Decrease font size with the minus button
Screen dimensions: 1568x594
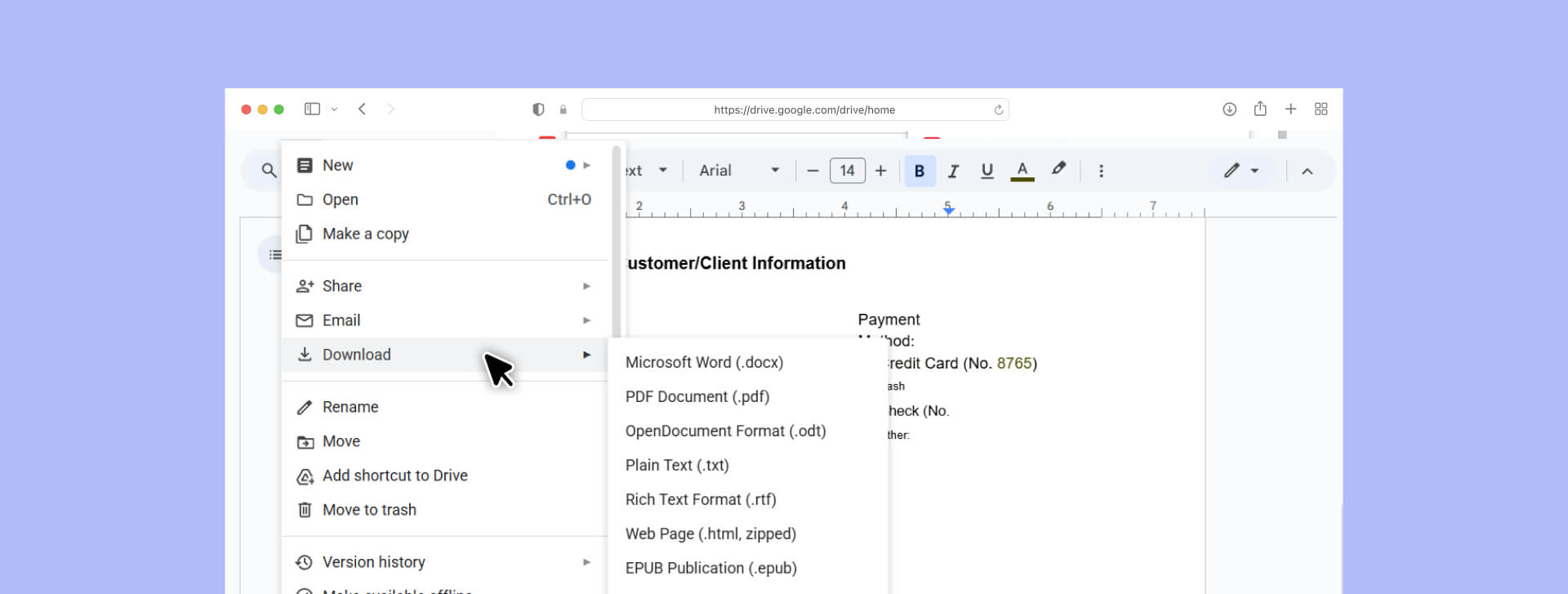[813, 171]
